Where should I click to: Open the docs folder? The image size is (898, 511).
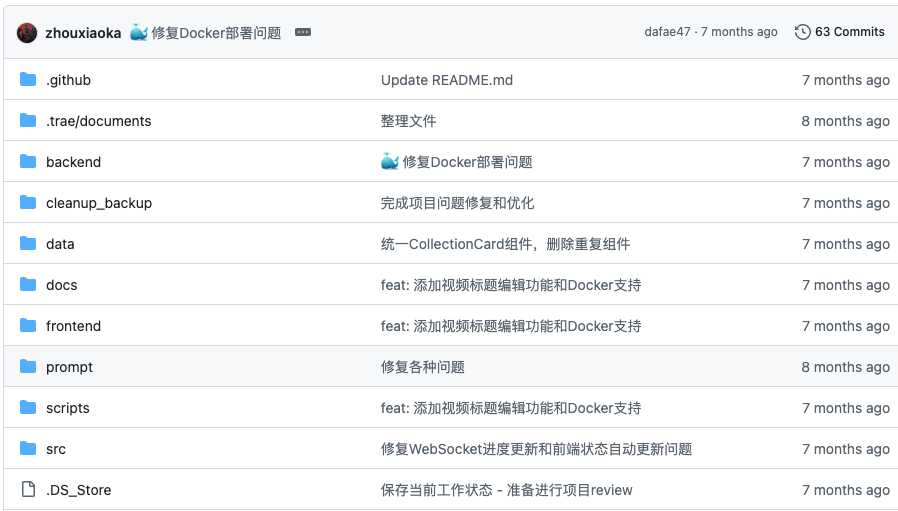tap(61, 285)
